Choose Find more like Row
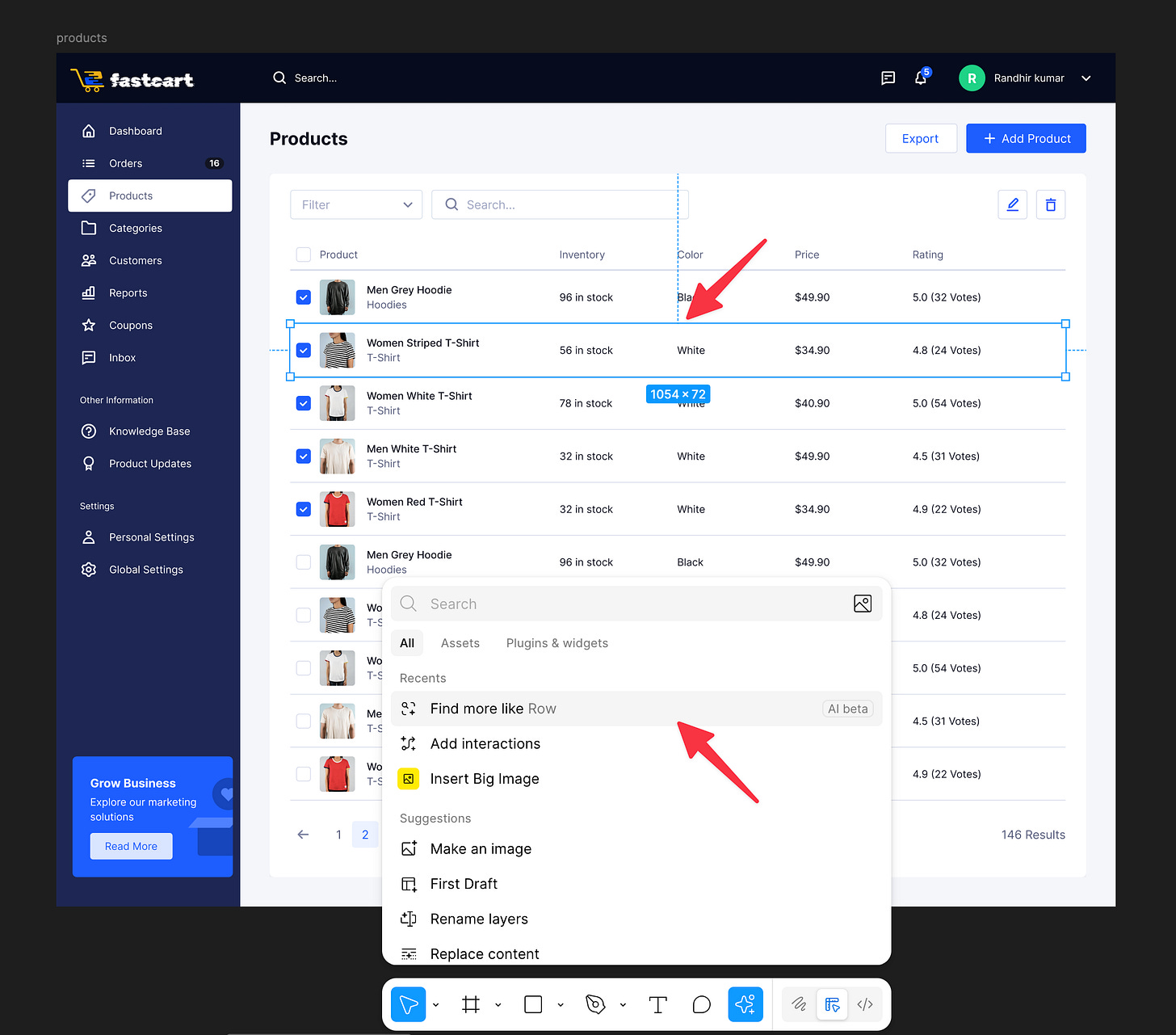The width and height of the screenshot is (1176, 1035). [493, 709]
